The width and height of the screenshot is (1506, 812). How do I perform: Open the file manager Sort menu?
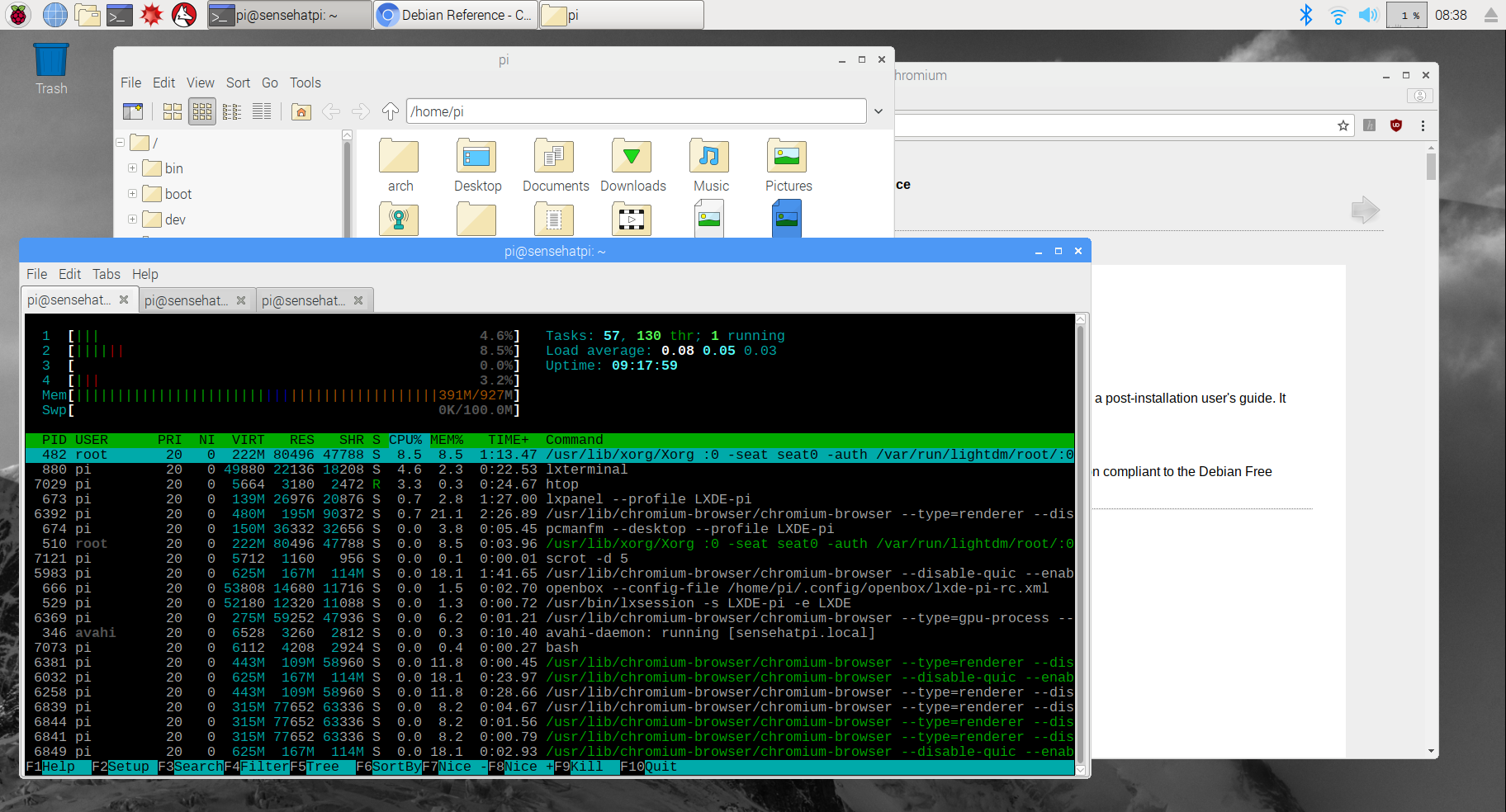(238, 83)
